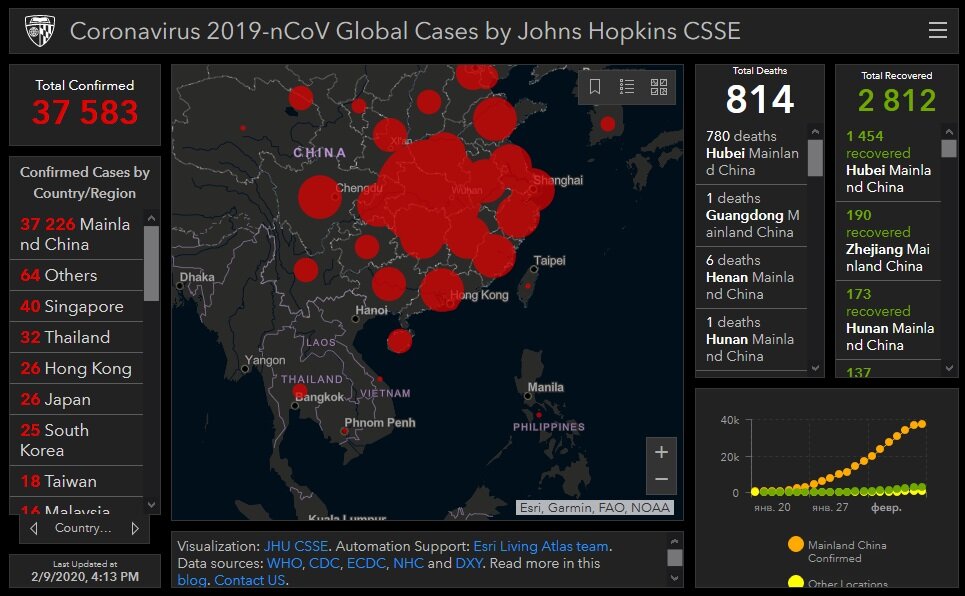
Task: Open the Esri Living Atlas team link
Action: coord(541,546)
